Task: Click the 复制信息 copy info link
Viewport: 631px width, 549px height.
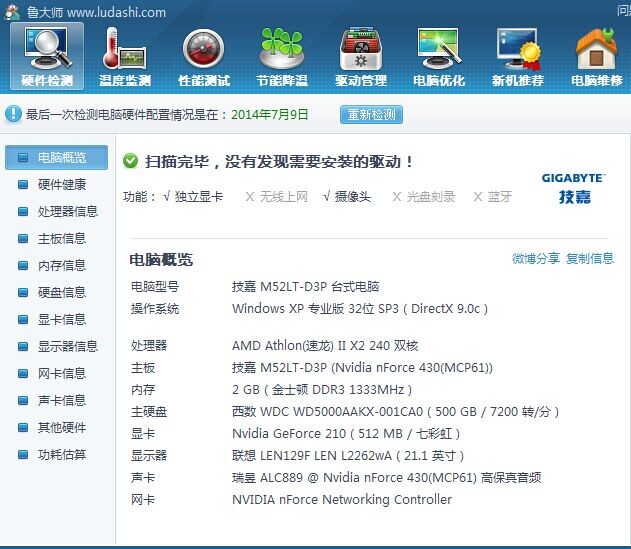Action: point(590,258)
